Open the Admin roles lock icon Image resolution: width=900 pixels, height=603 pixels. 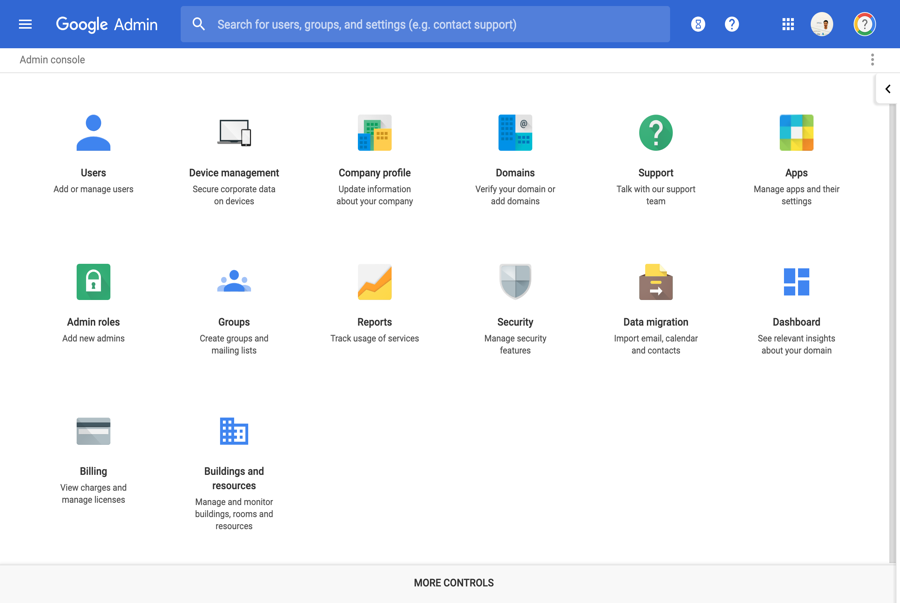93,282
